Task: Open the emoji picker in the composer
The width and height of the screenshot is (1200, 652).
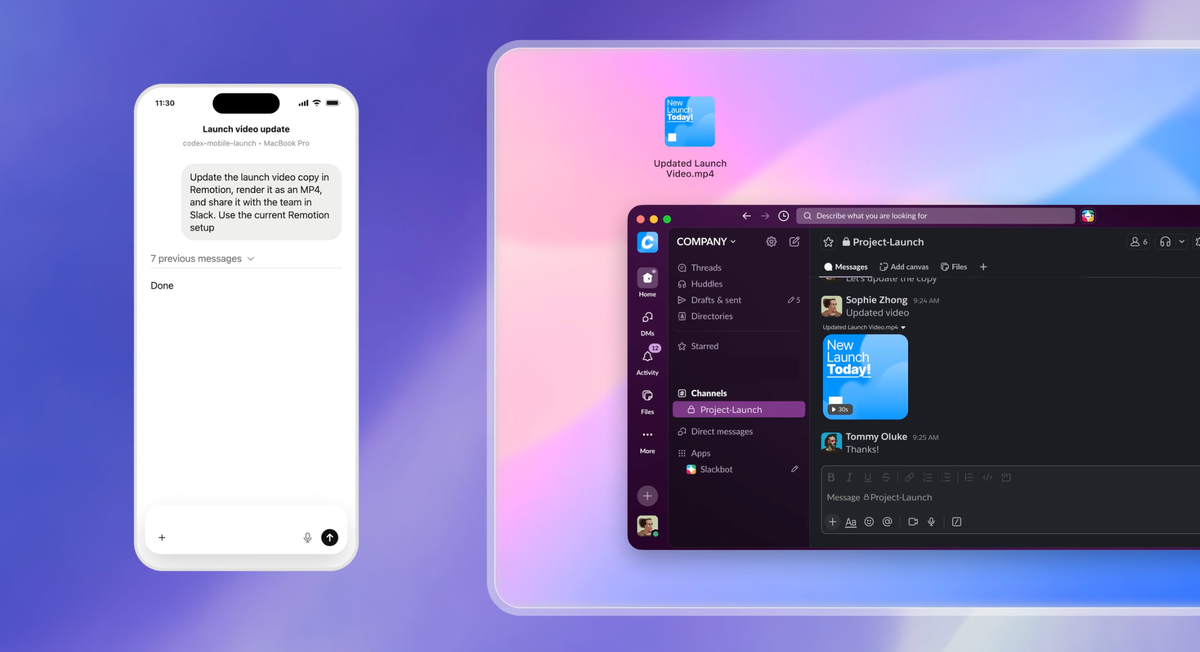Action: 869,522
